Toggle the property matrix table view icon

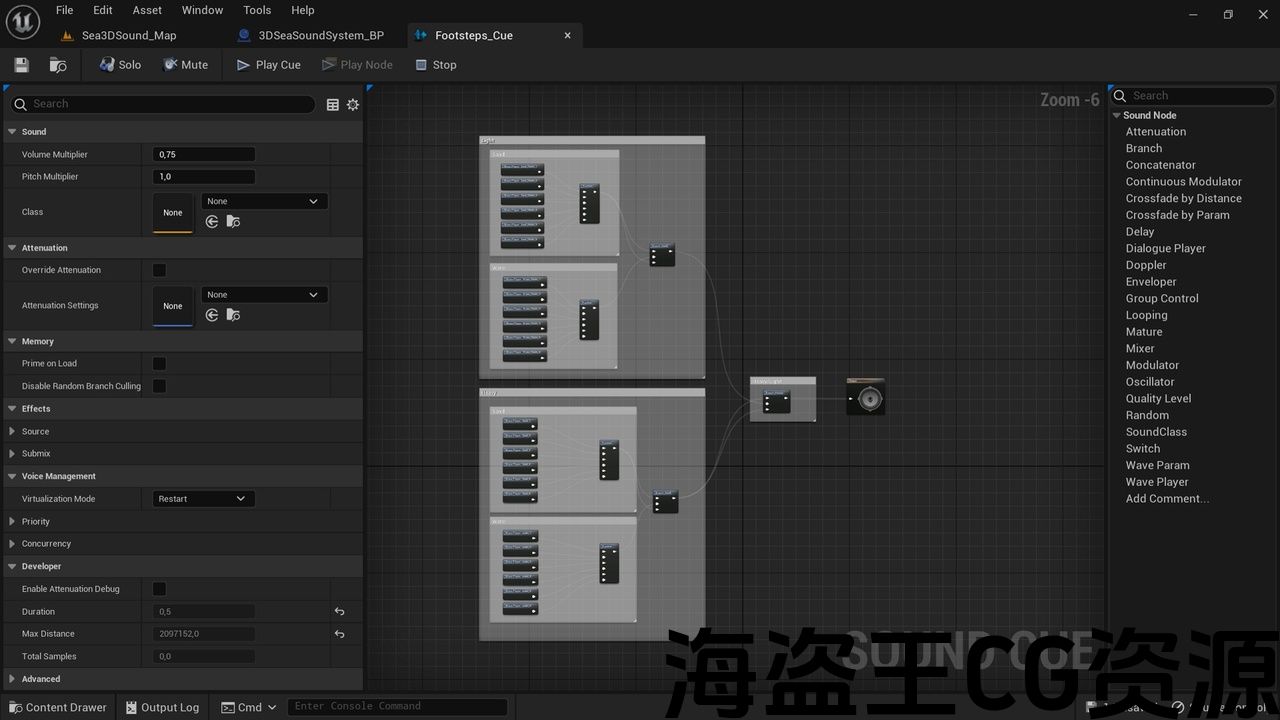point(333,104)
